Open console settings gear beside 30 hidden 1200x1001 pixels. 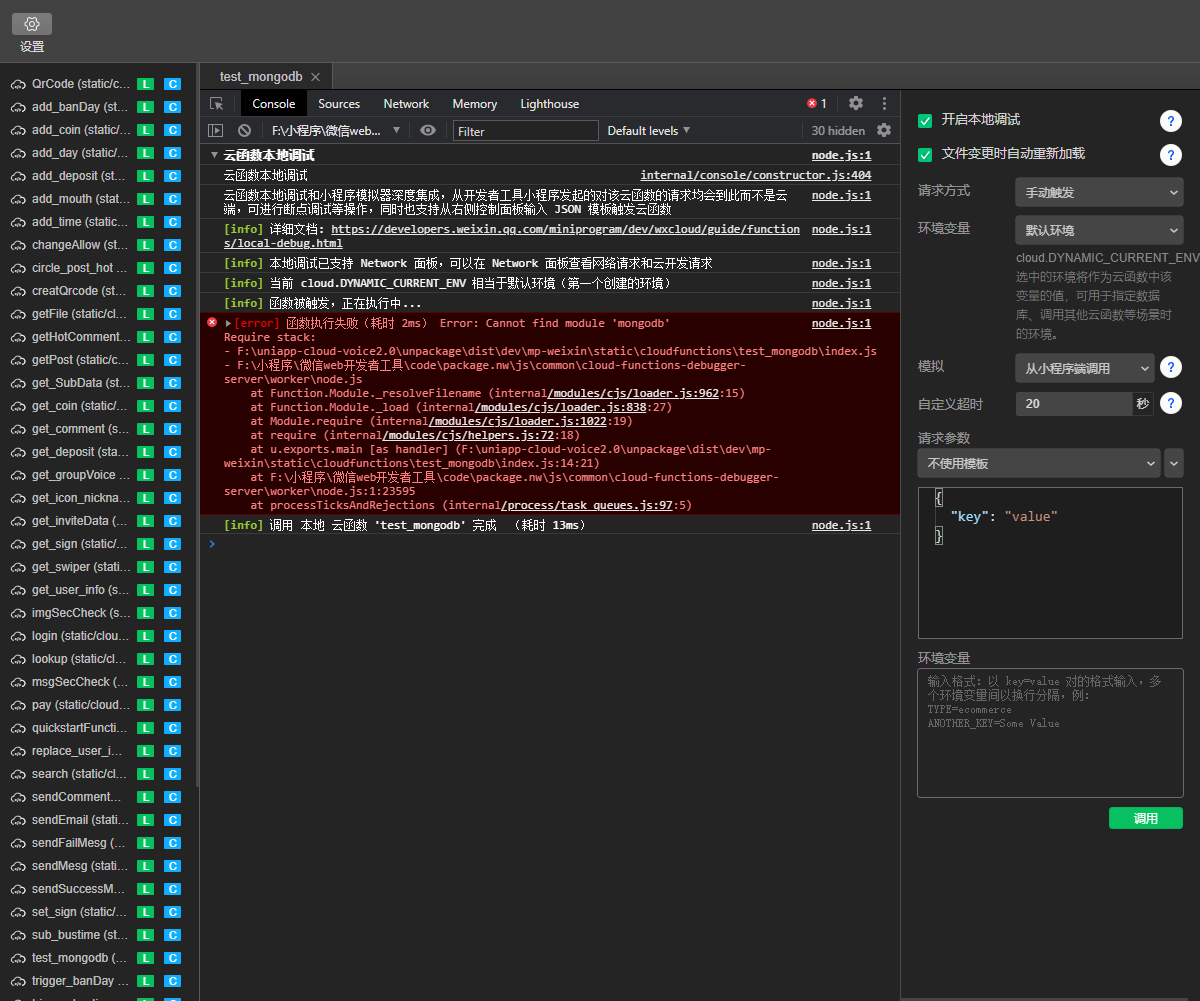pos(884,130)
